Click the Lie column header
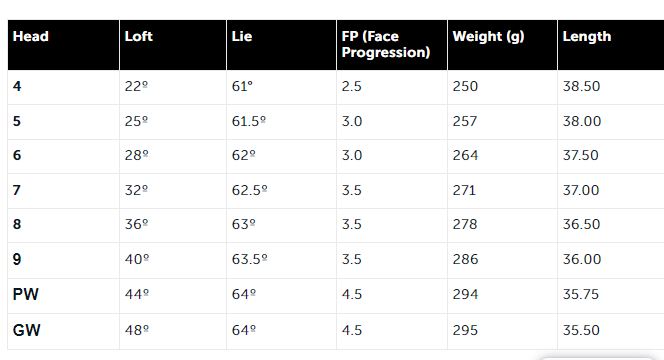 (x=242, y=36)
